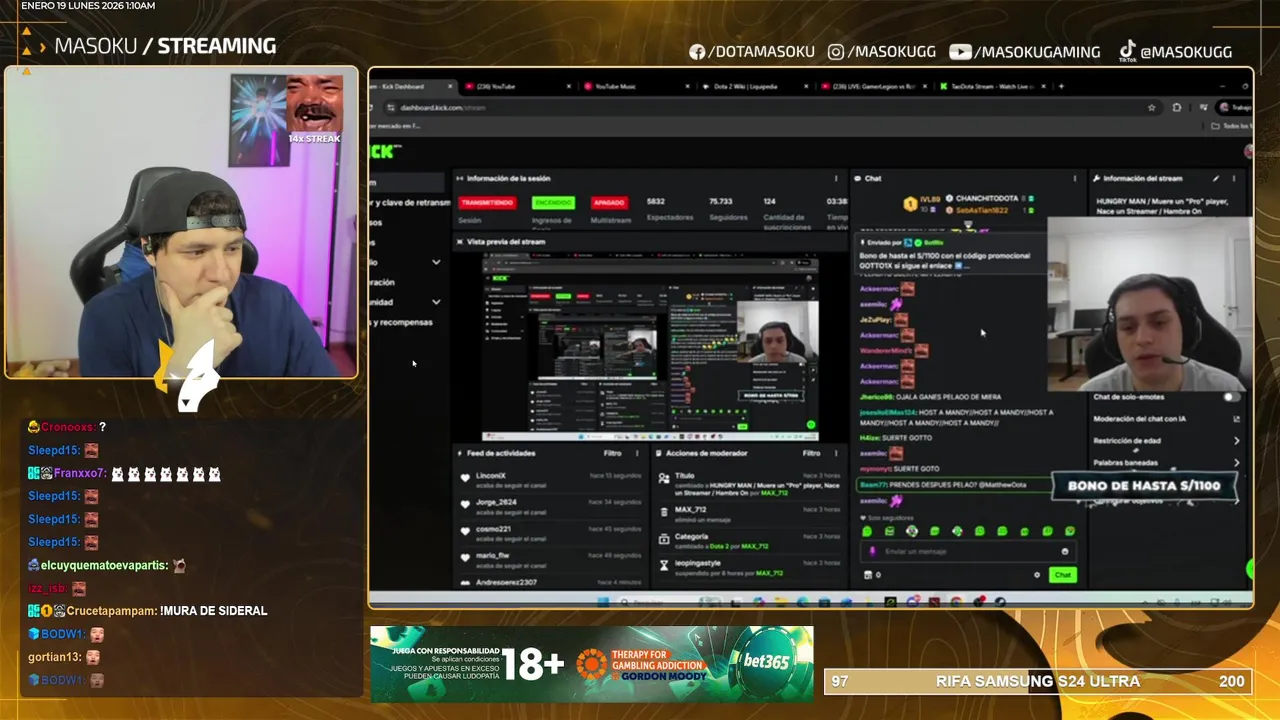The image size is (1280, 720).
Task: Click '!MURA DE SIDERAL' message in overlay chat
Action: click(x=213, y=611)
